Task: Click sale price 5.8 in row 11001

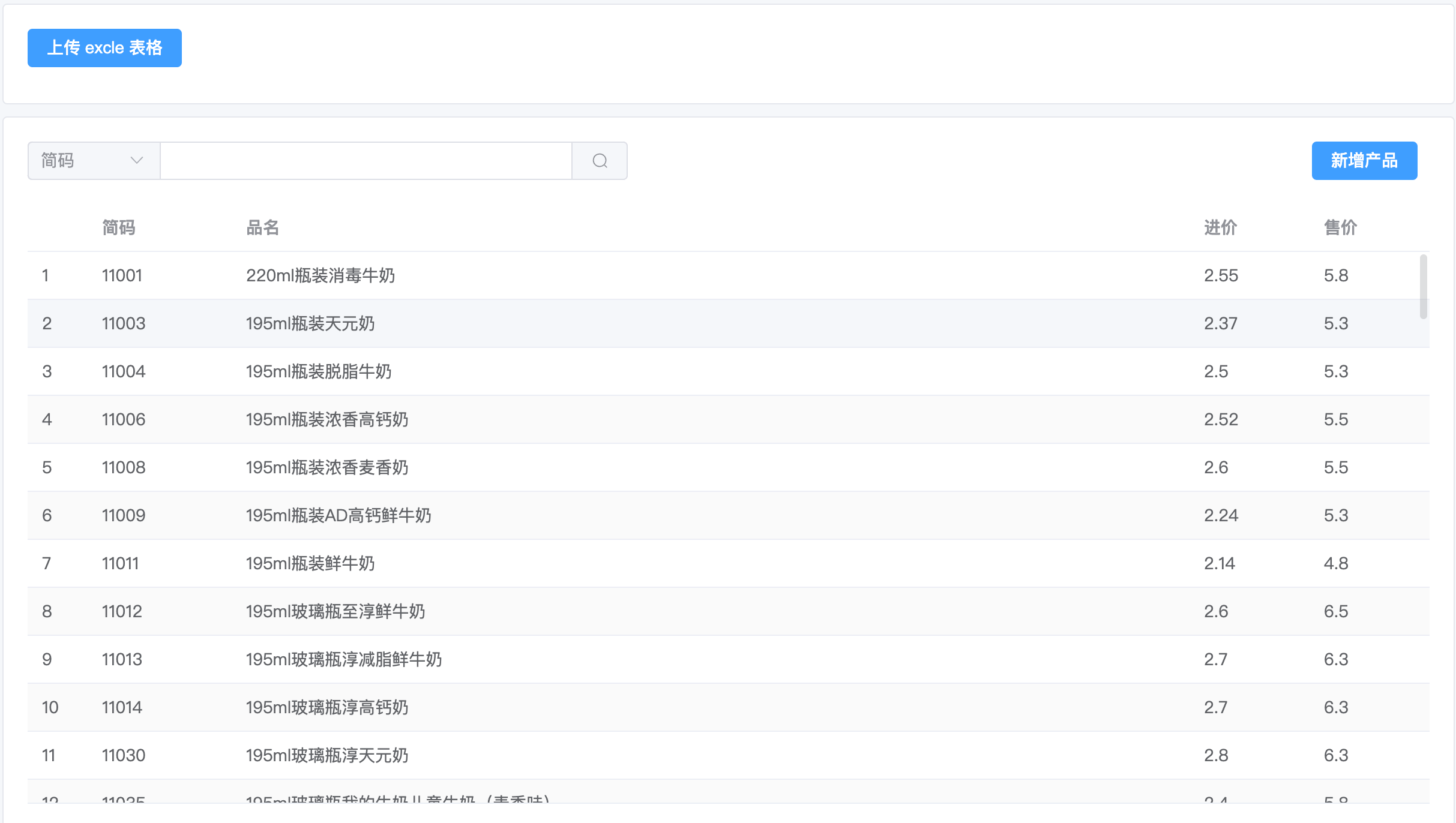Action: (1336, 275)
